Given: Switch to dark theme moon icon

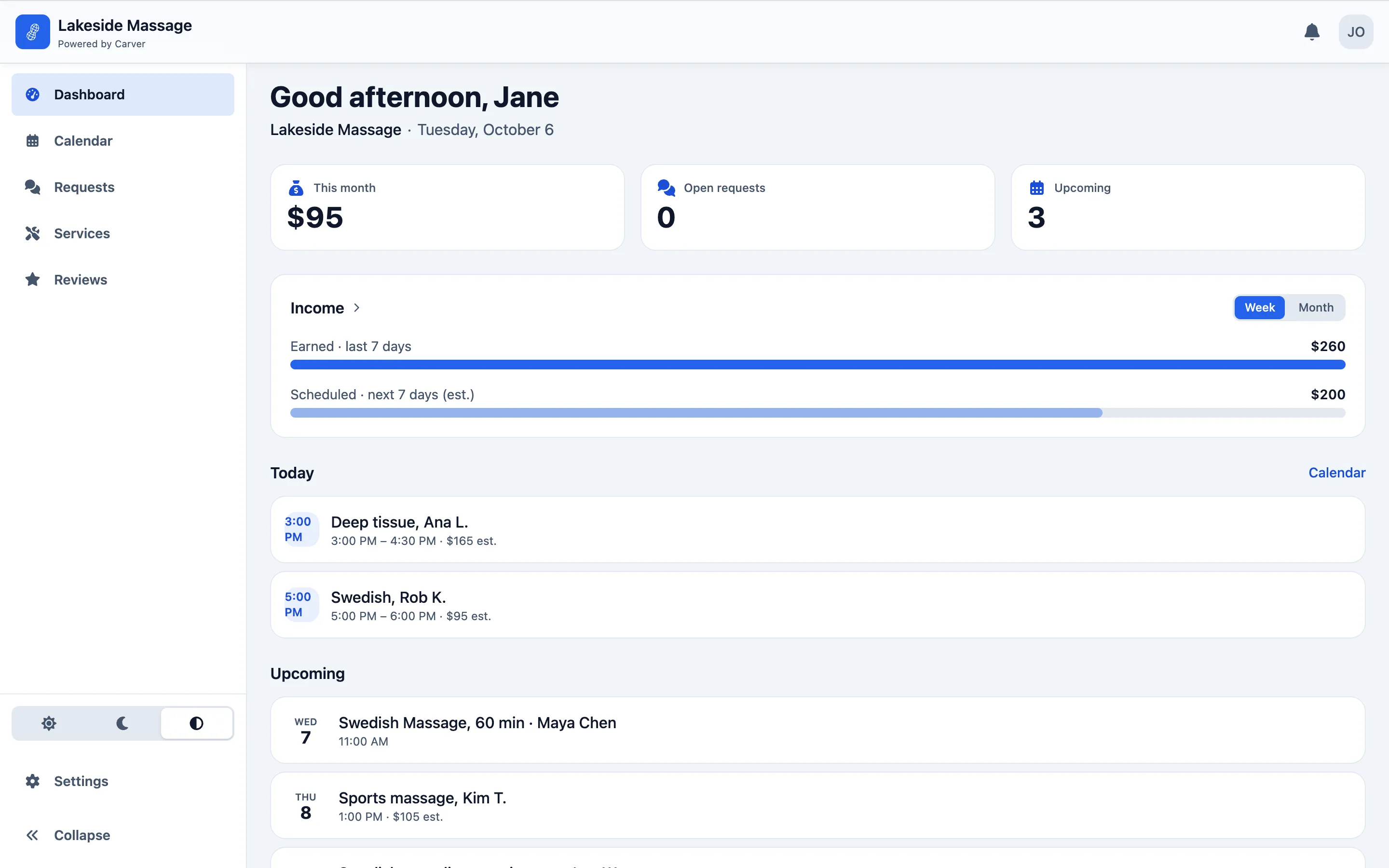Looking at the screenshot, I should (x=122, y=723).
